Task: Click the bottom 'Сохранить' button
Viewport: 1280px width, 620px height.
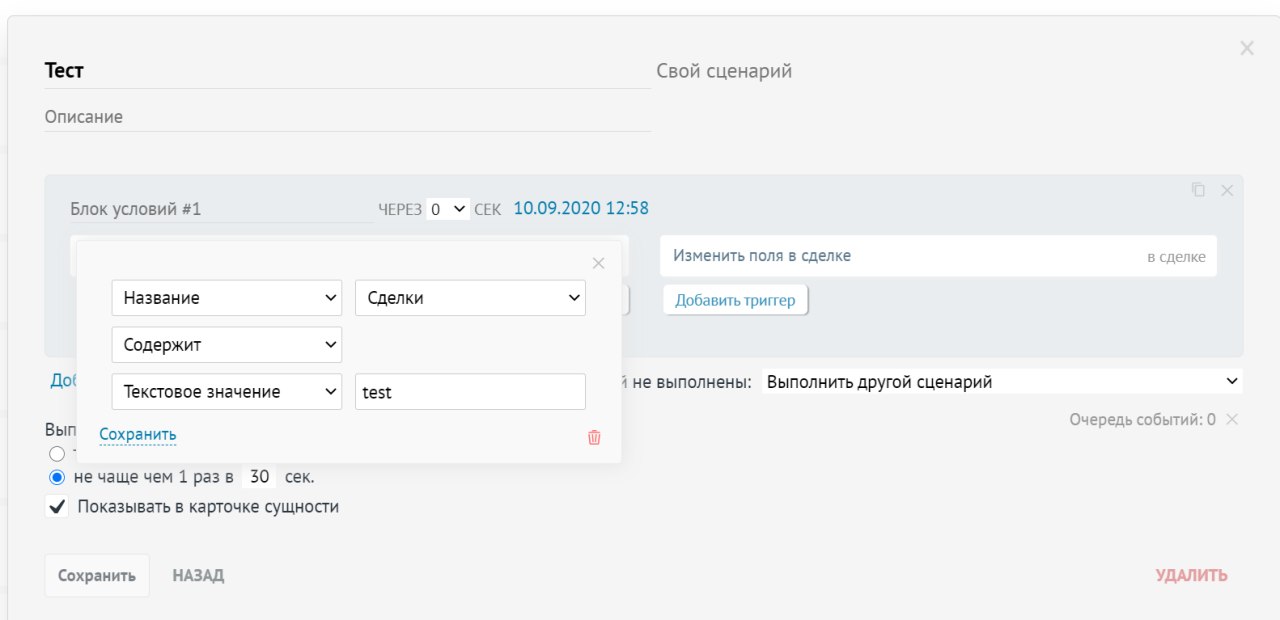Action: pyautogui.click(x=97, y=576)
